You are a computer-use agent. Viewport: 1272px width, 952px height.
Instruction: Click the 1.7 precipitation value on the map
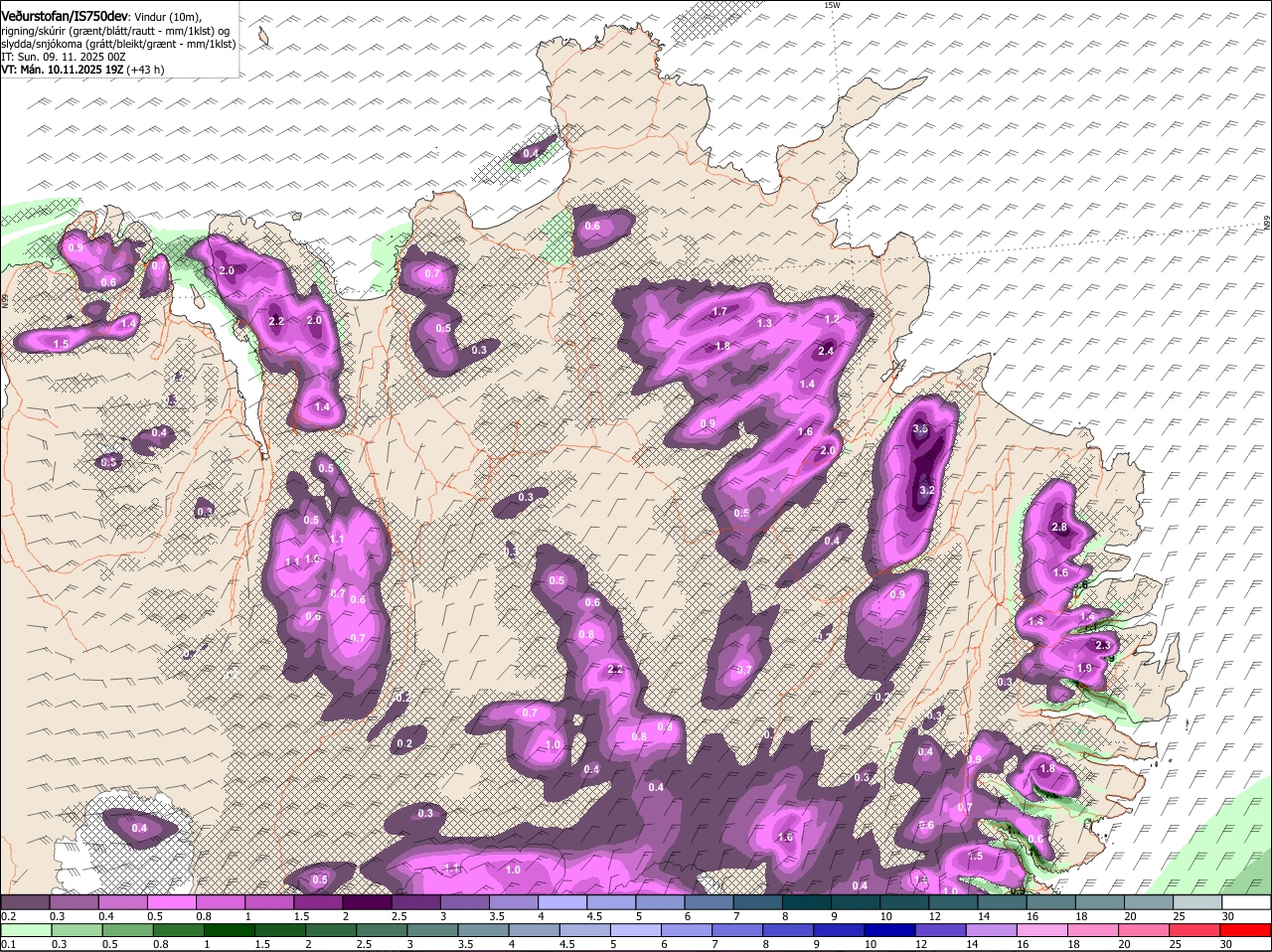click(x=720, y=312)
